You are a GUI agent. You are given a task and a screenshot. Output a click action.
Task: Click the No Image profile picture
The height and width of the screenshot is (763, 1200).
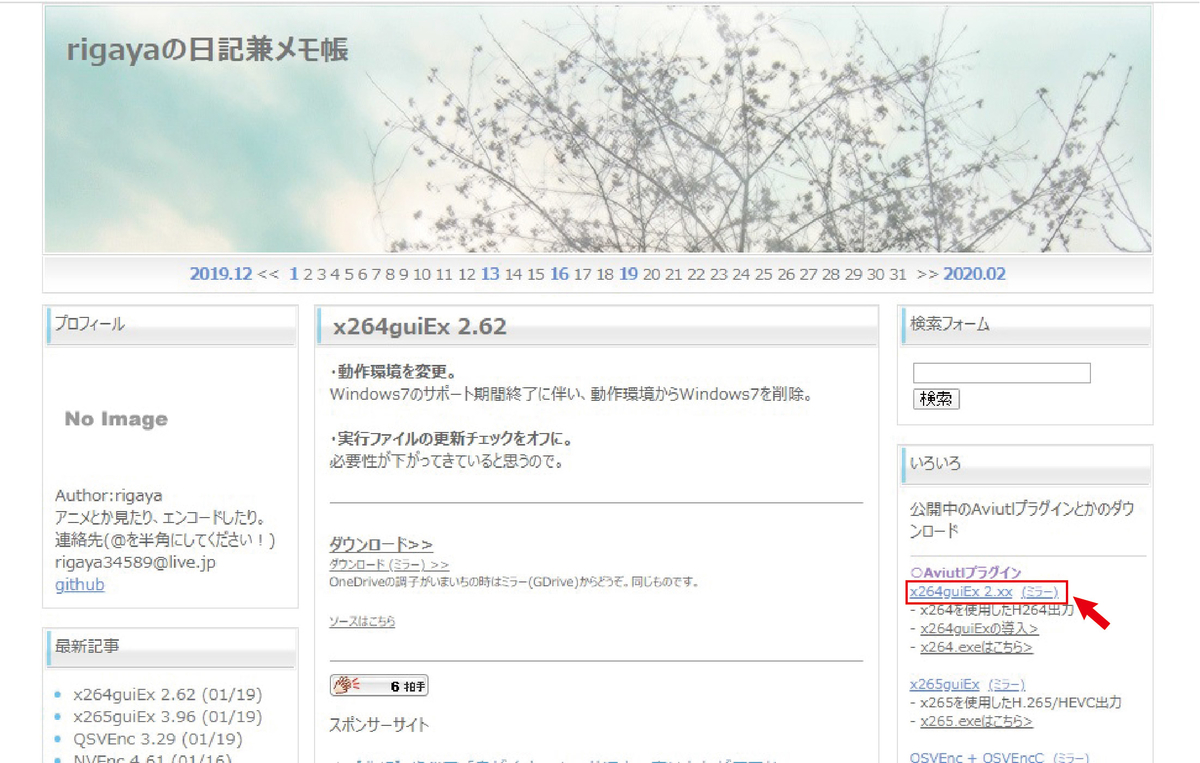coord(116,419)
